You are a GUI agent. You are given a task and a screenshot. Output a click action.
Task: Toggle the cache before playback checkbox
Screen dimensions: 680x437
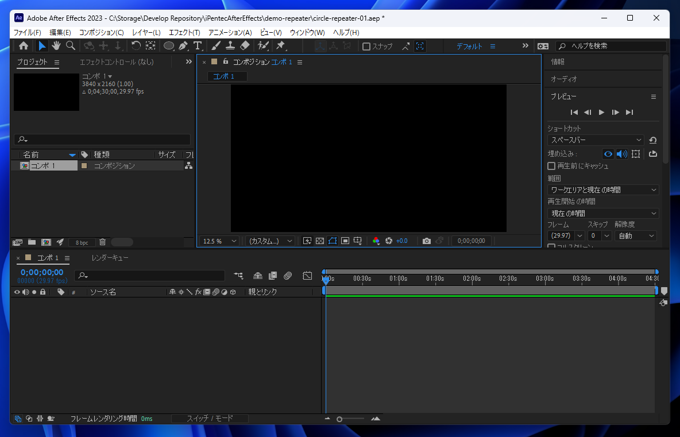(x=552, y=166)
